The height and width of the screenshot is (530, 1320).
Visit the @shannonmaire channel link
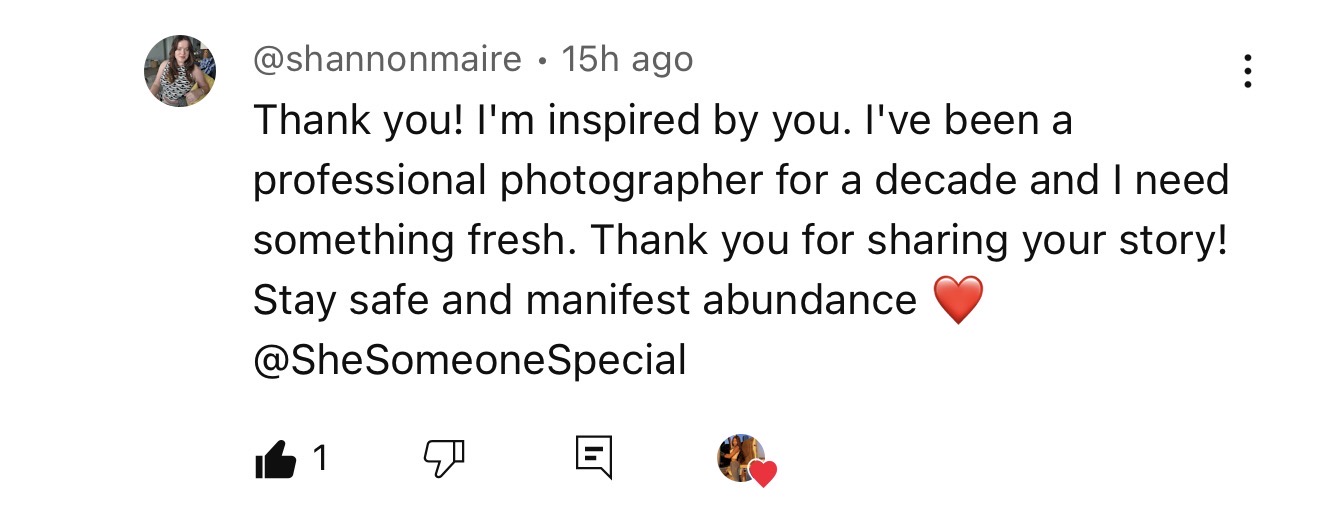tap(388, 60)
